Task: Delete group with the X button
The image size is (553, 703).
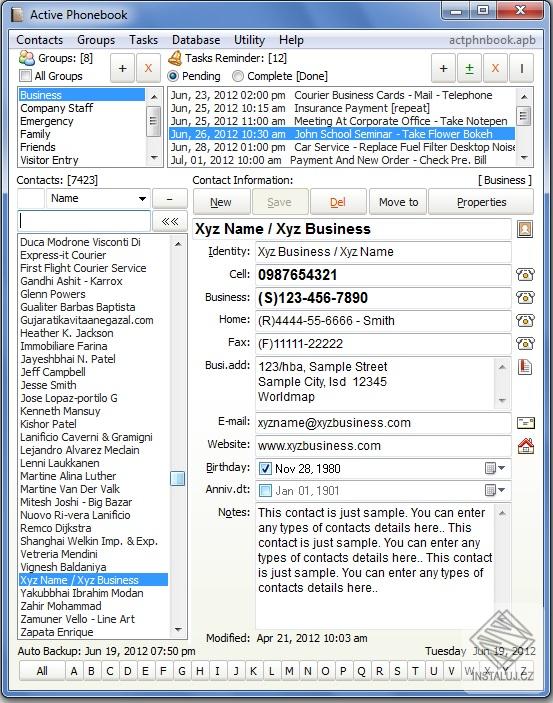Action: pyautogui.click(x=148, y=69)
